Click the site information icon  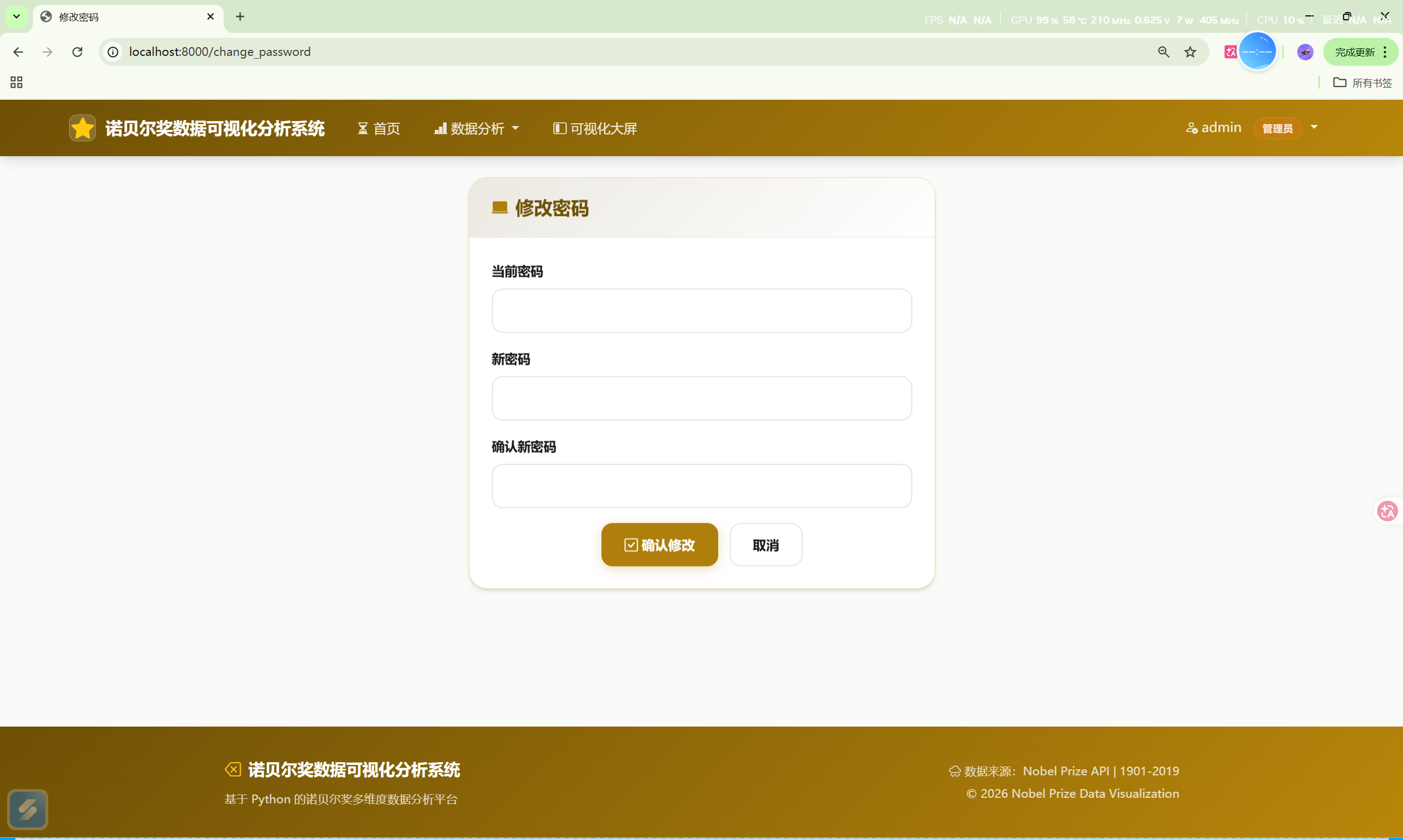pyautogui.click(x=113, y=52)
